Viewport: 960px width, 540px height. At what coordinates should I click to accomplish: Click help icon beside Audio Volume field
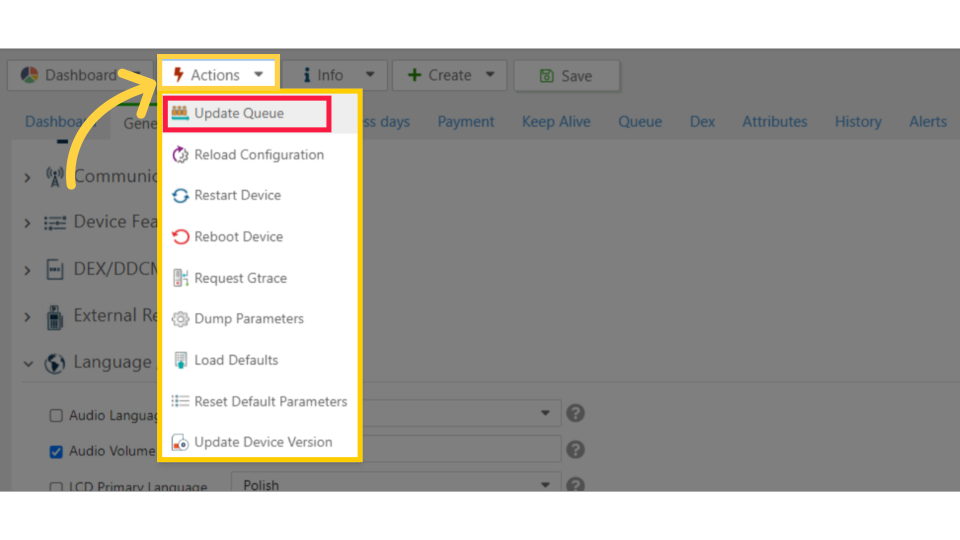point(575,450)
